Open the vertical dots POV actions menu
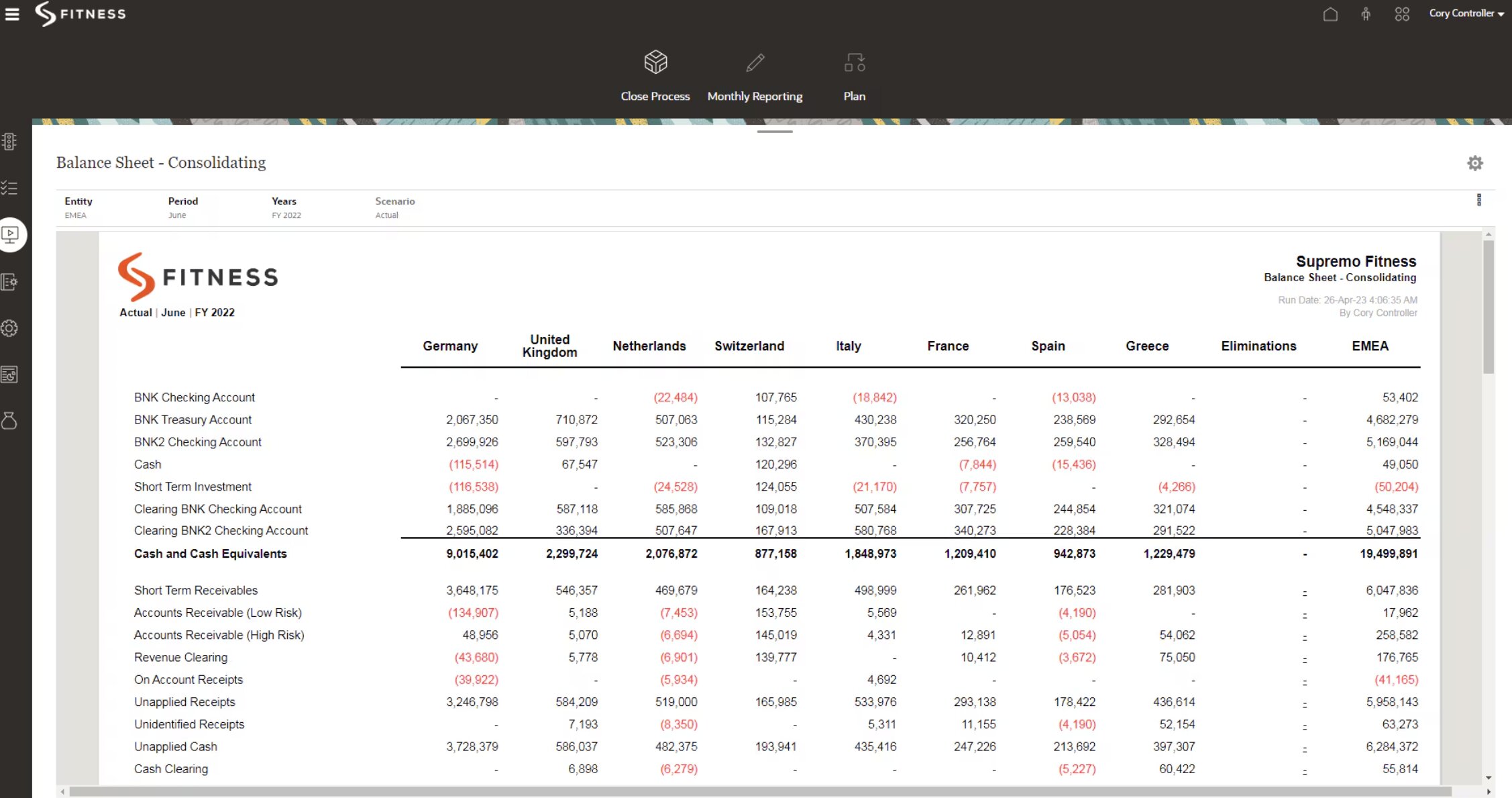 (x=1479, y=200)
